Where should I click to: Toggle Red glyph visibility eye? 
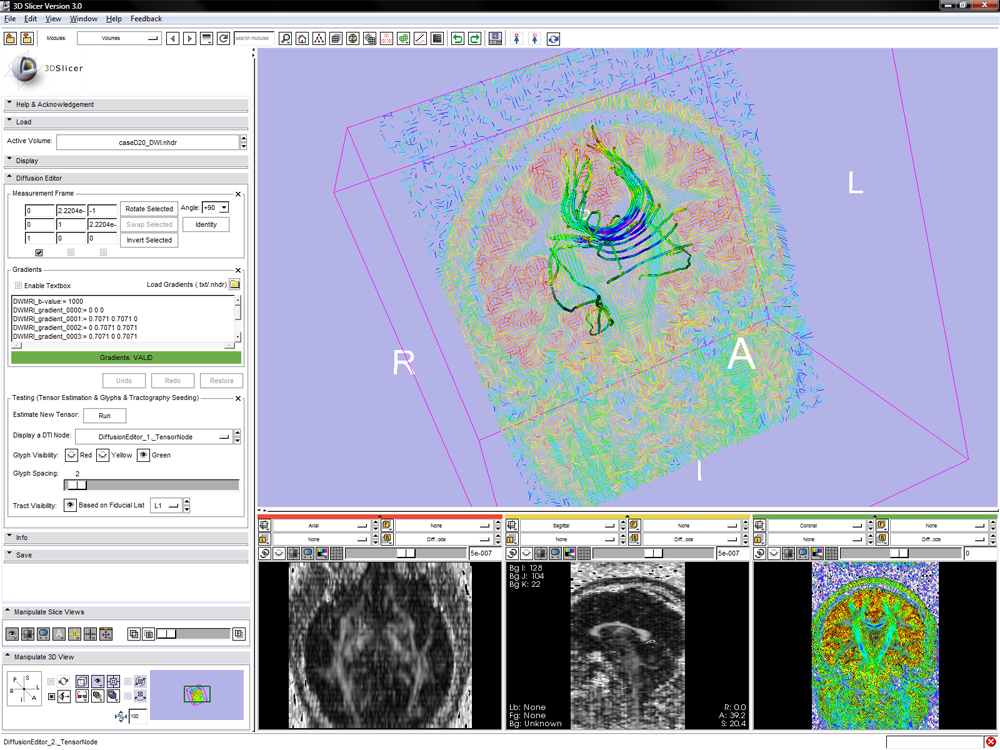pyautogui.click(x=71, y=455)
